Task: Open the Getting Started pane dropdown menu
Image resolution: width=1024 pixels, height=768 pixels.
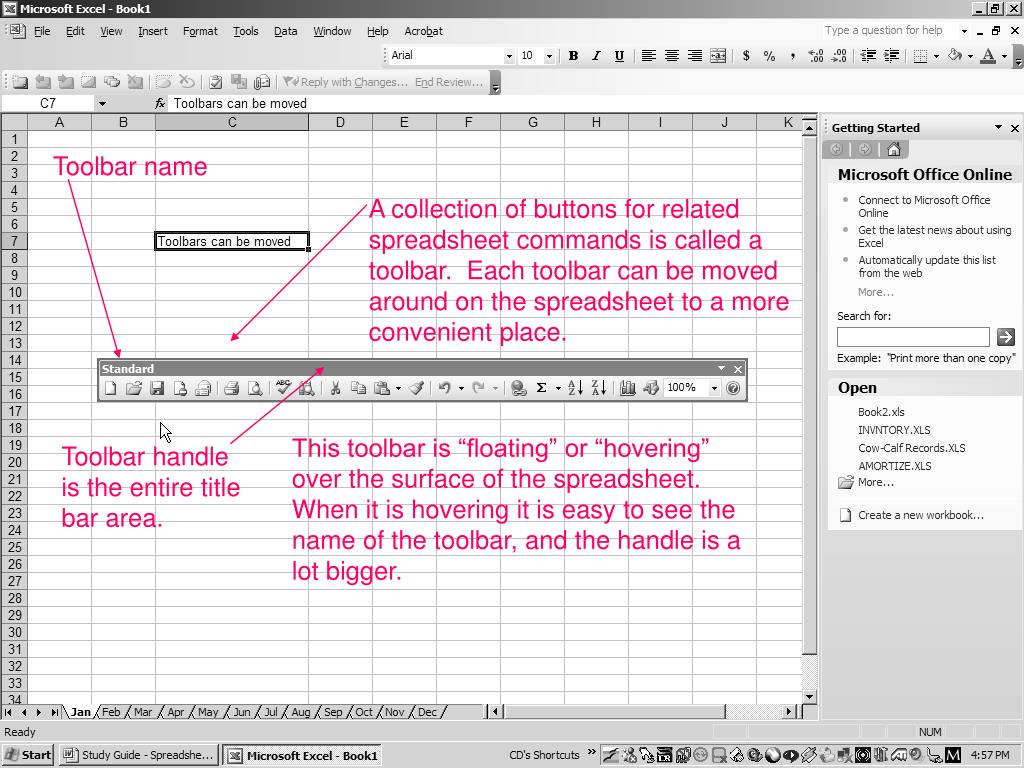Action: click(998, 127)
